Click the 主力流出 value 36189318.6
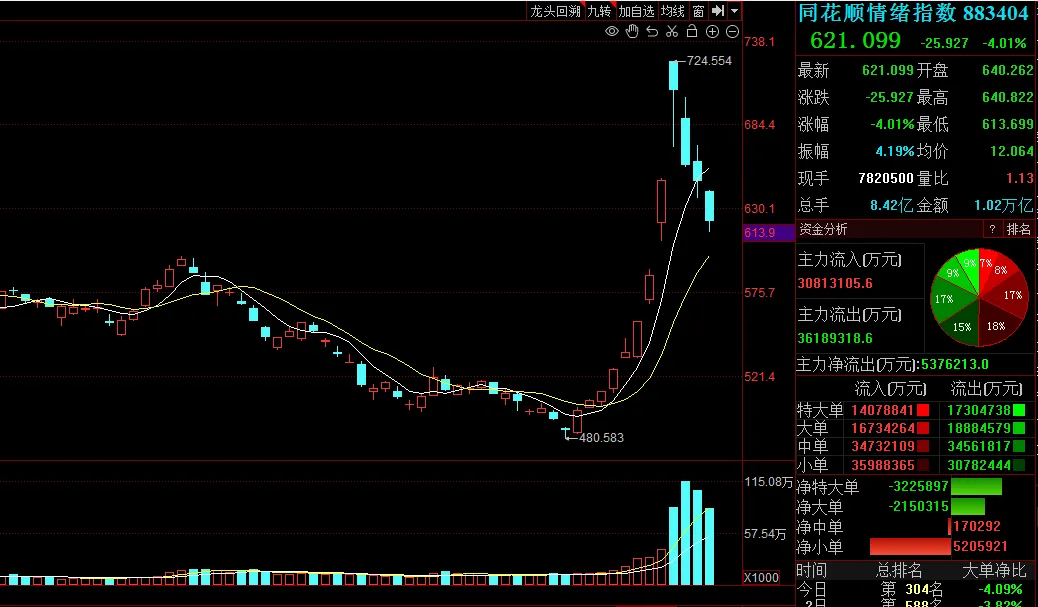 835,338
